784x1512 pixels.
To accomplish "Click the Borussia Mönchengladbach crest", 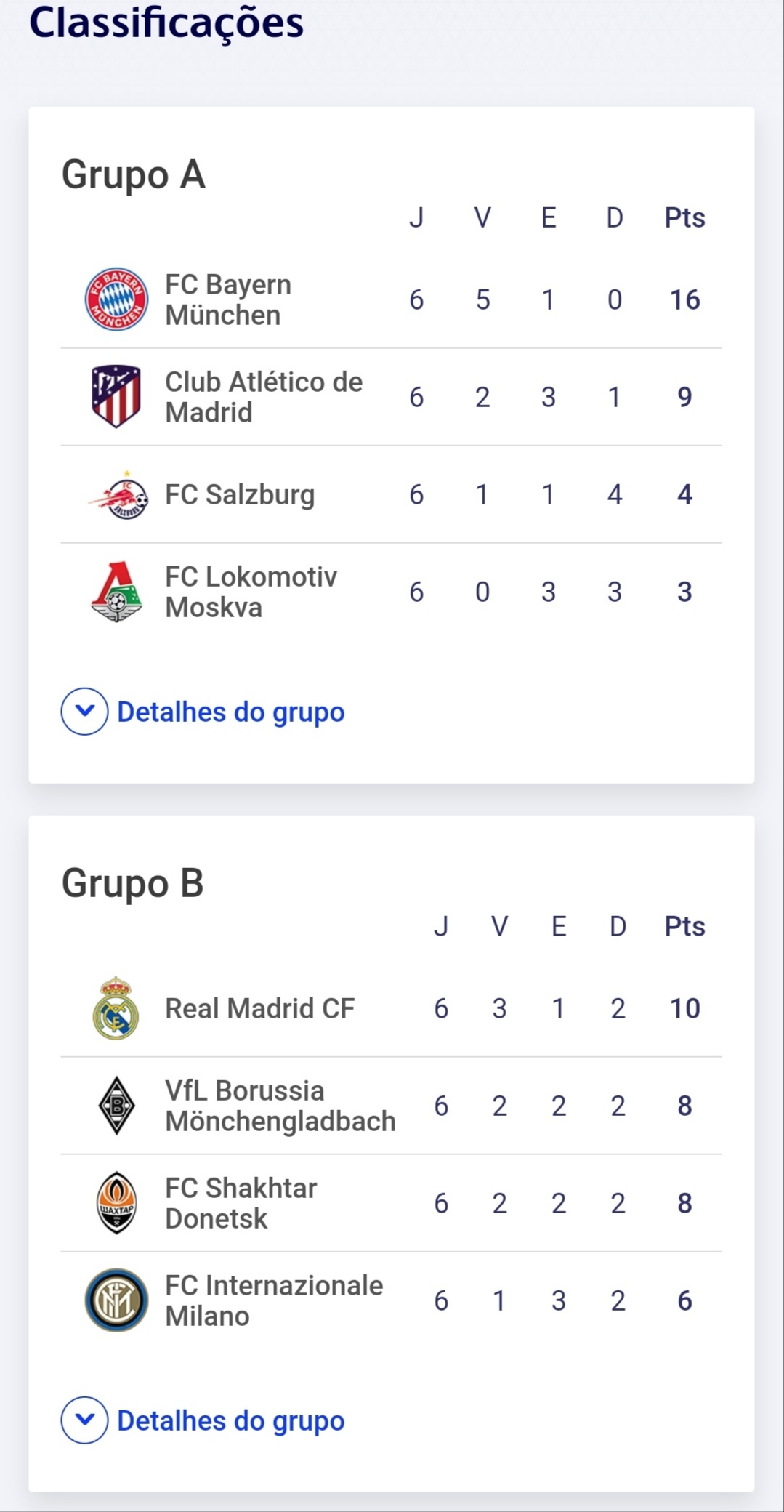I will (x=116, y=1106).
